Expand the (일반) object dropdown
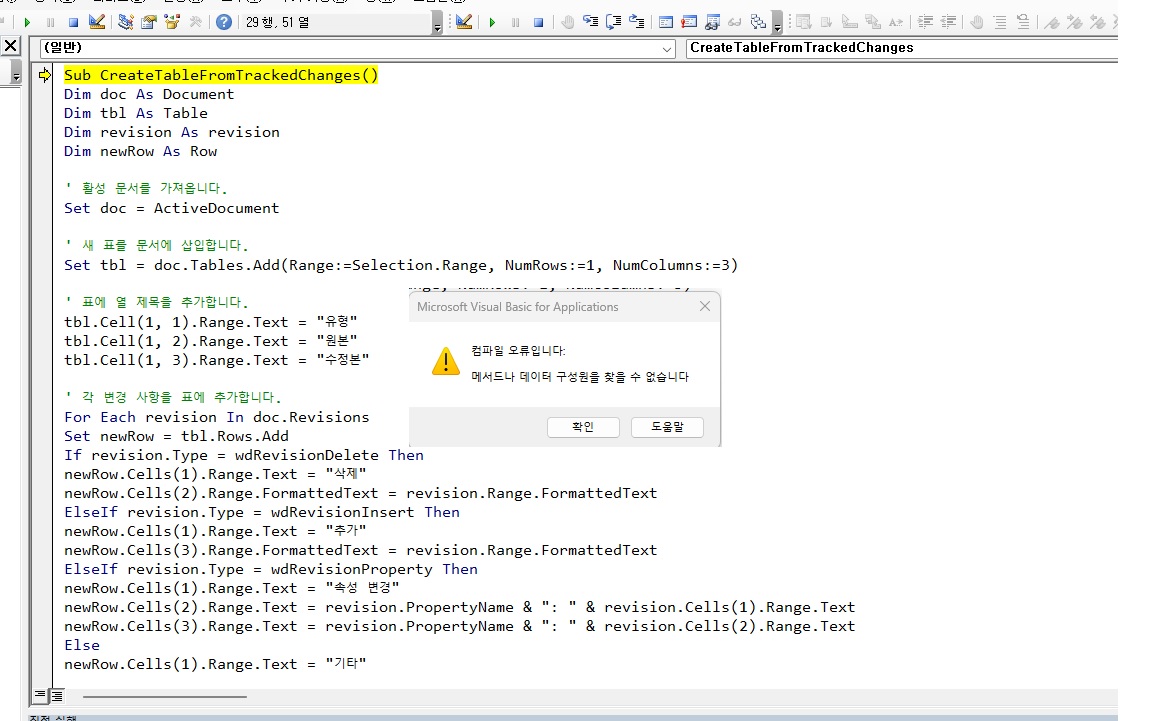 (667, 48)
